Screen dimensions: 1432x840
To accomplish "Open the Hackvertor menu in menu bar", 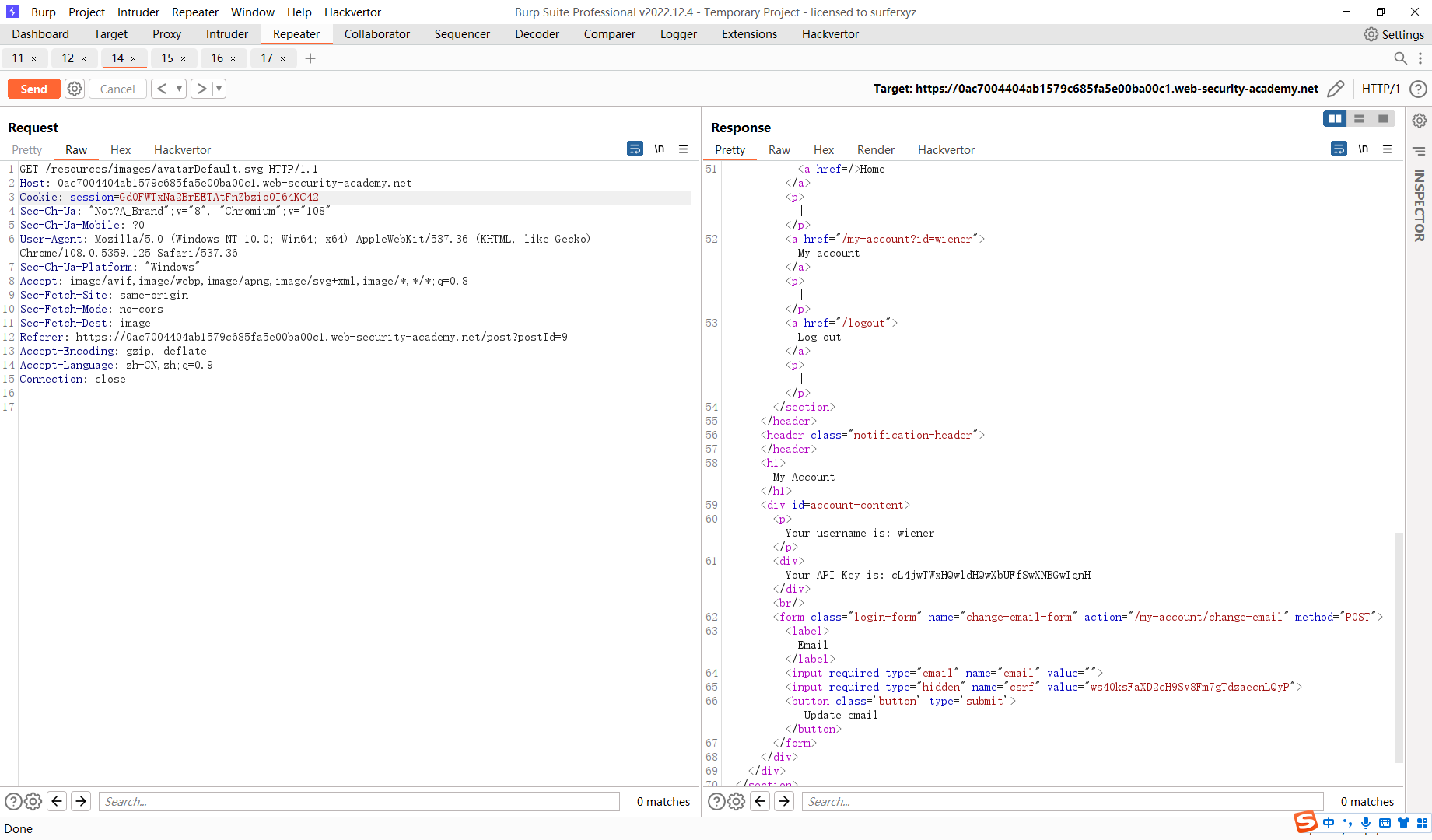I will [352, 12].
